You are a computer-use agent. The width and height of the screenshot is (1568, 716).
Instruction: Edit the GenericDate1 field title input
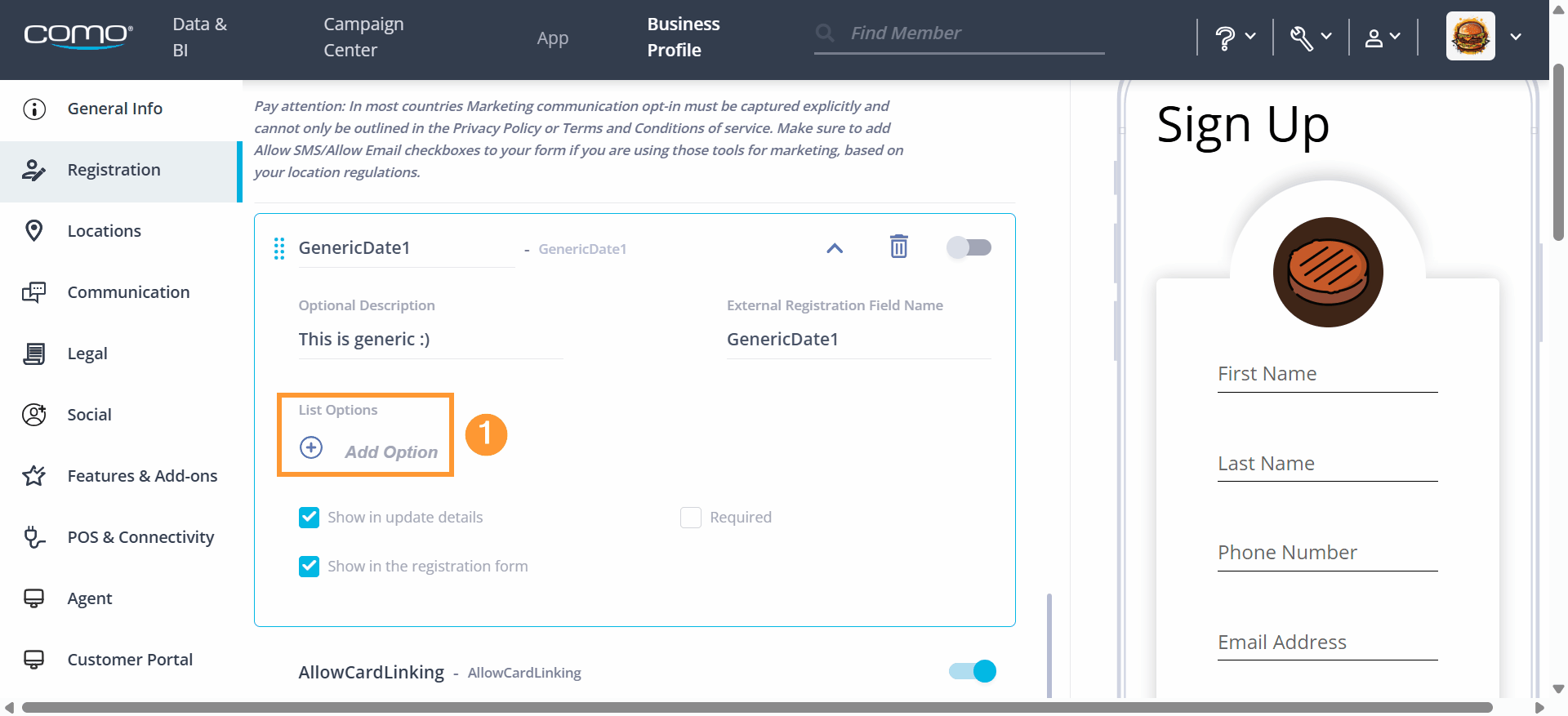(406, 248)
